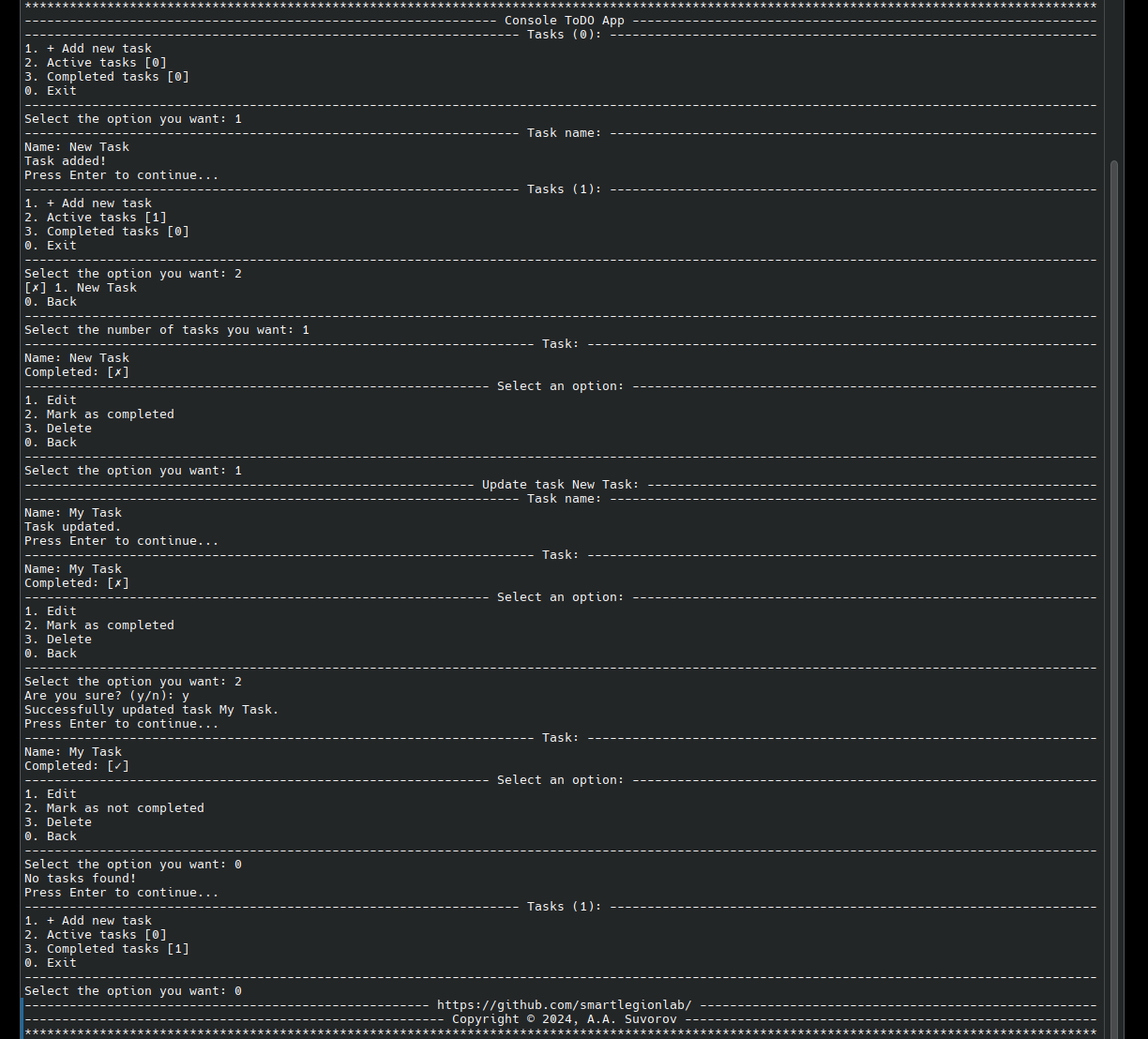Click 'Press Enter to continue...' below 'Task added!'
Screen dimensions: 1148x1039
click(x=122, y=175)
